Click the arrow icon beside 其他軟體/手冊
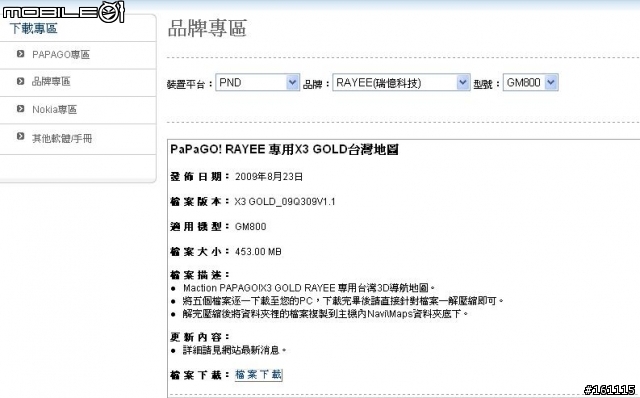Image resolution: width=640 pixels, height=398 pixels. click(x=20, y=136)
